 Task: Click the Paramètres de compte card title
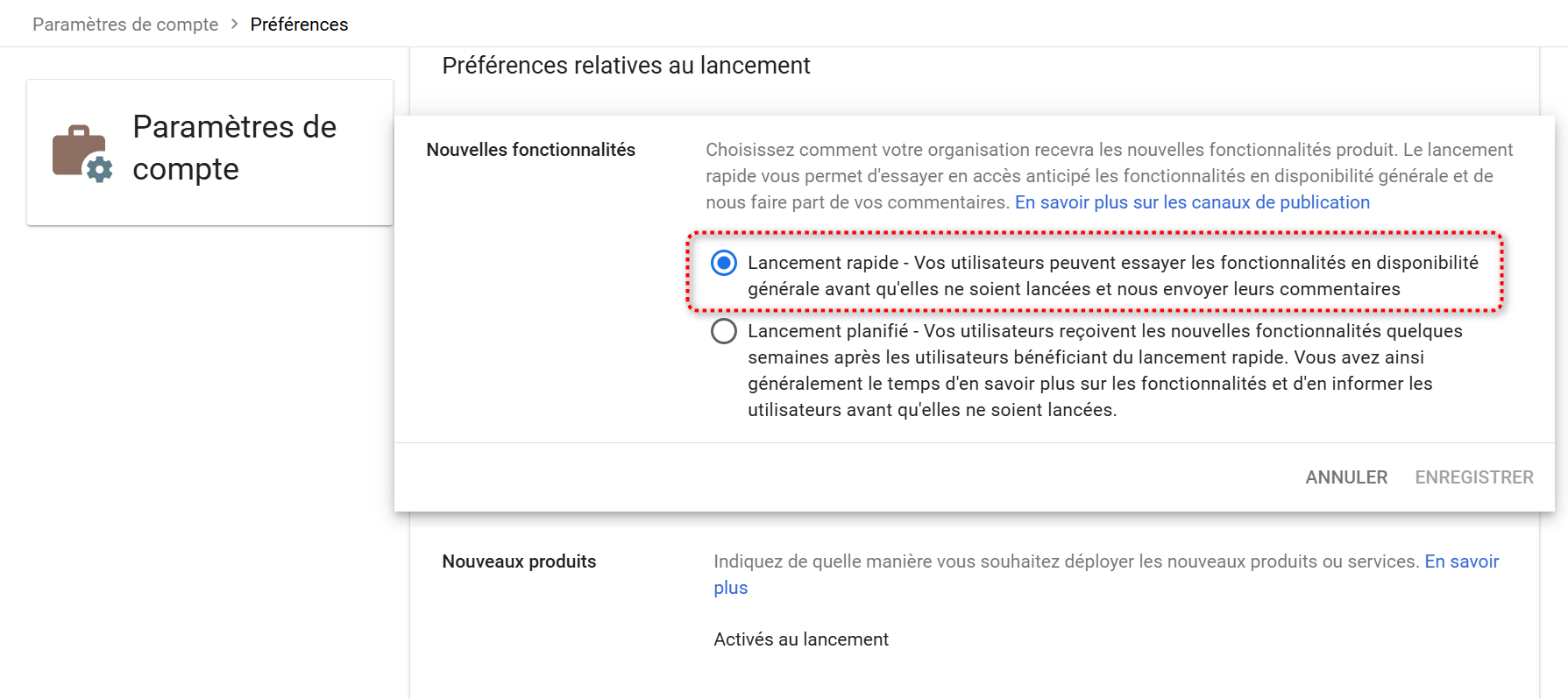click(x=235, y=148)
